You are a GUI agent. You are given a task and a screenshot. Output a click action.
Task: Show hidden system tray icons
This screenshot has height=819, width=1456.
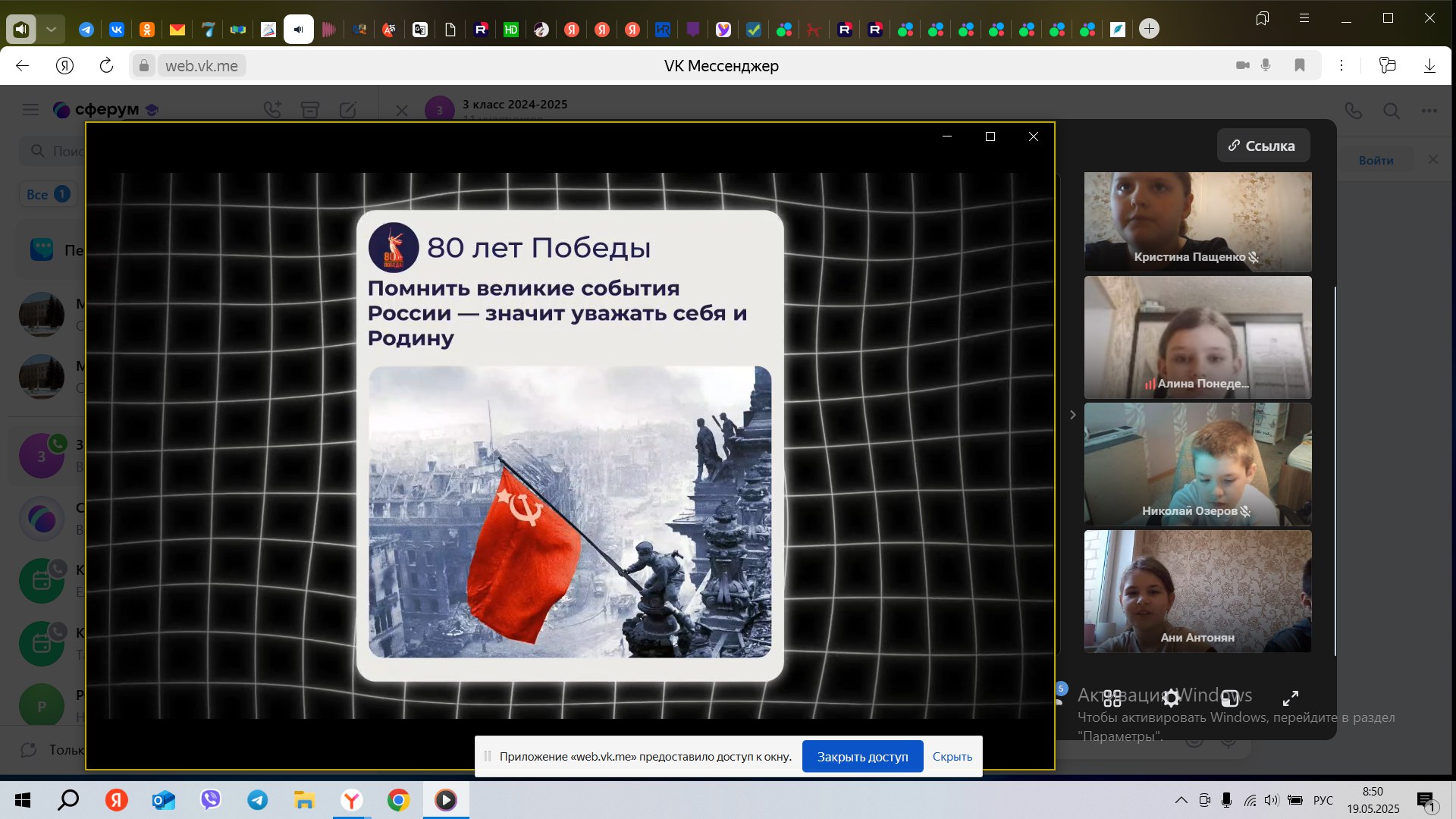point(1181,800)
